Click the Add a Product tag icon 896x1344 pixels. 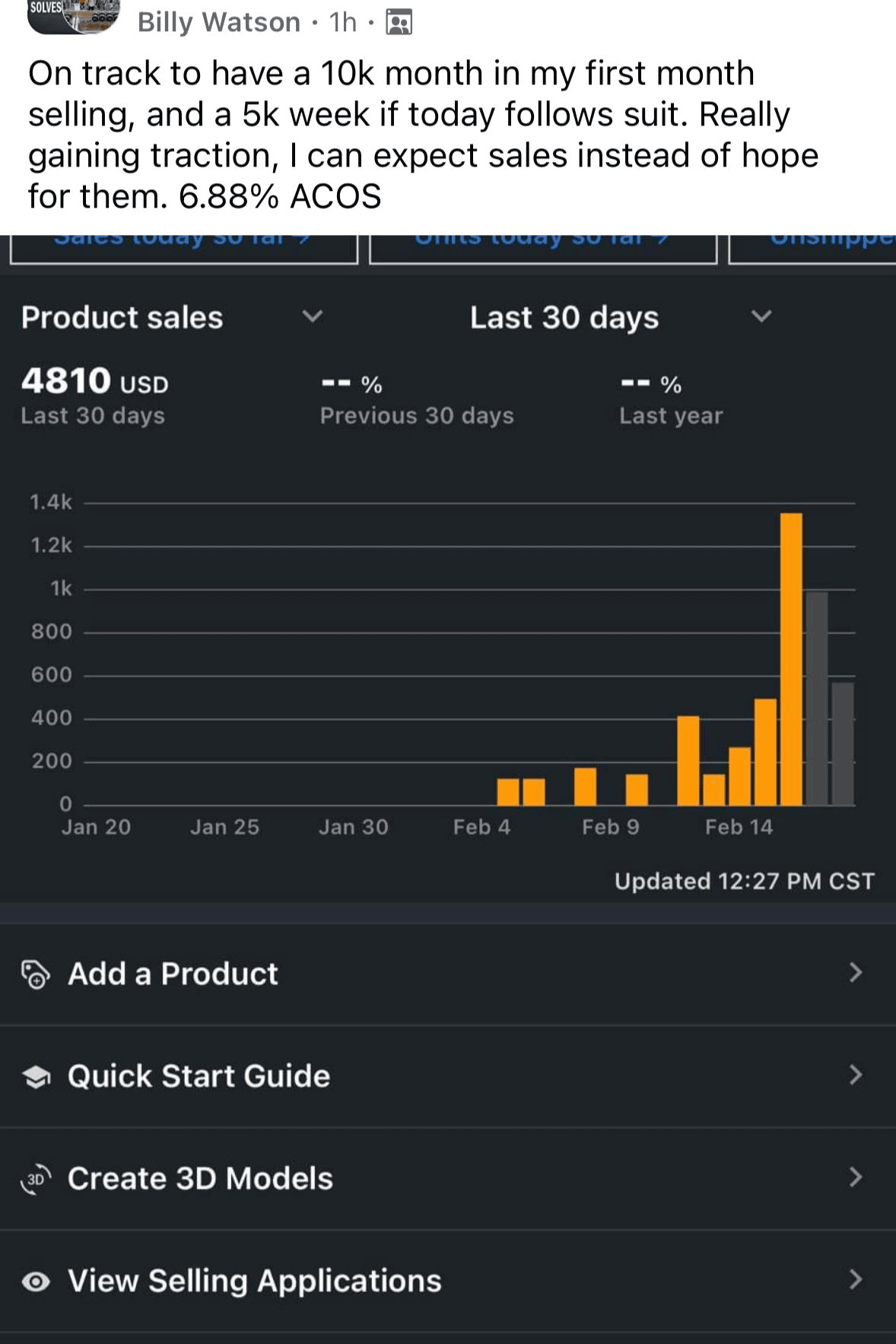pyautogui.click(x=35, y=974)
